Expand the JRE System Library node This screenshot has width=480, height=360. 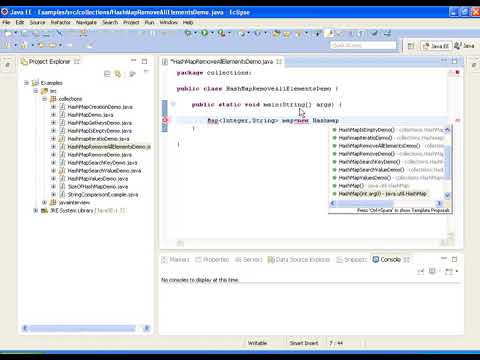tap(36, 210)
